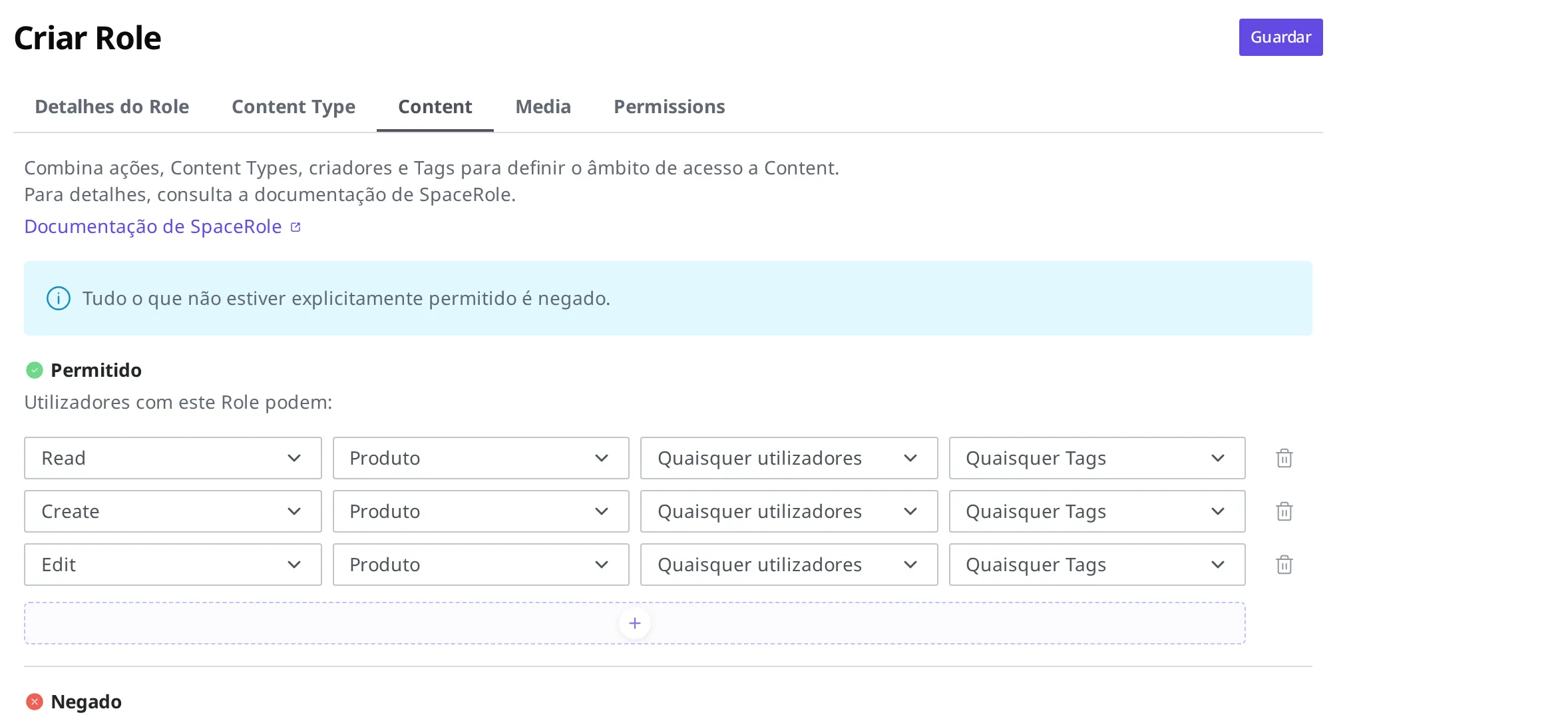Screen dimensions: 1568x719
Task: Select the Content tab
Action: [x=435, y=107]
